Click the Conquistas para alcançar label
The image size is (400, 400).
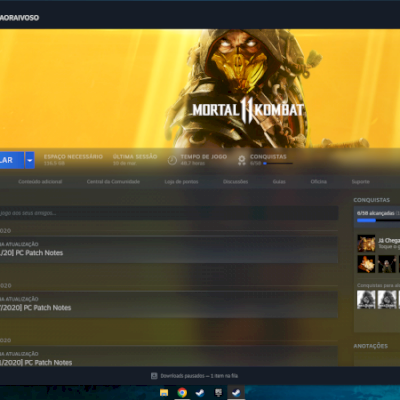pos(378,285)
